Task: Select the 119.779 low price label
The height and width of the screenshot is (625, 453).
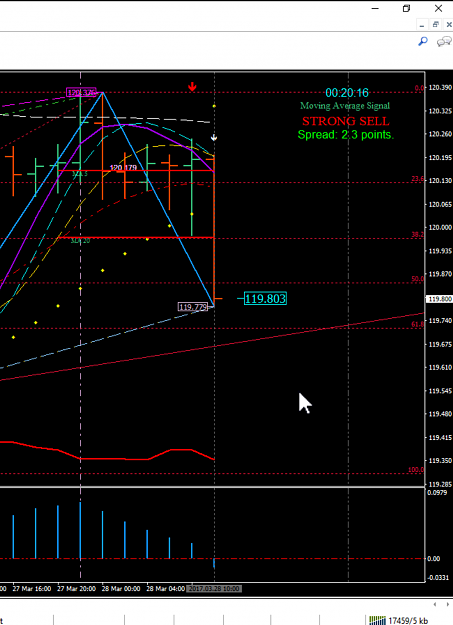Action: pyautogui.click(x=193, y=307)
